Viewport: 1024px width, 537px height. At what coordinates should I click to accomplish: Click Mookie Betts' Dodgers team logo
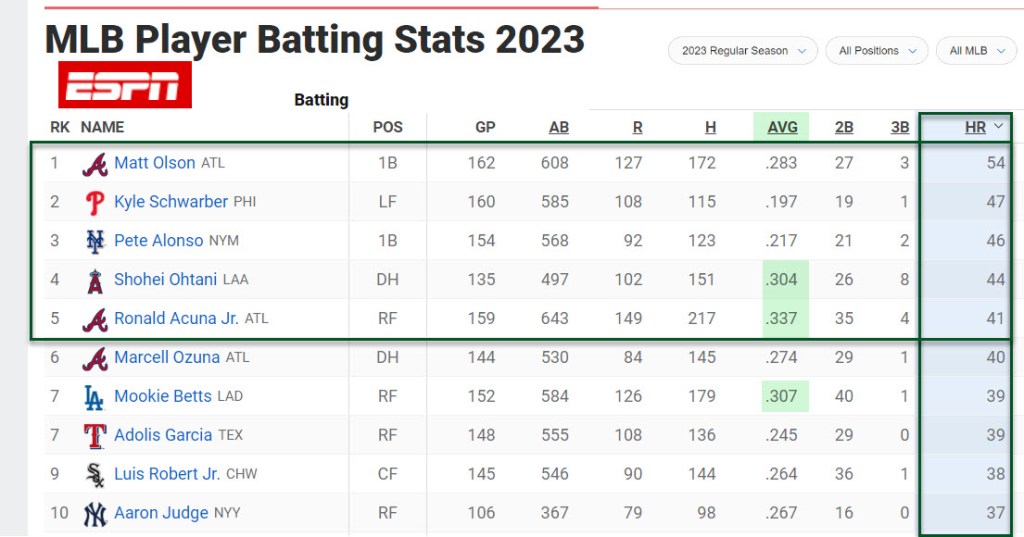pyautogui.click(x=94, y=397)
